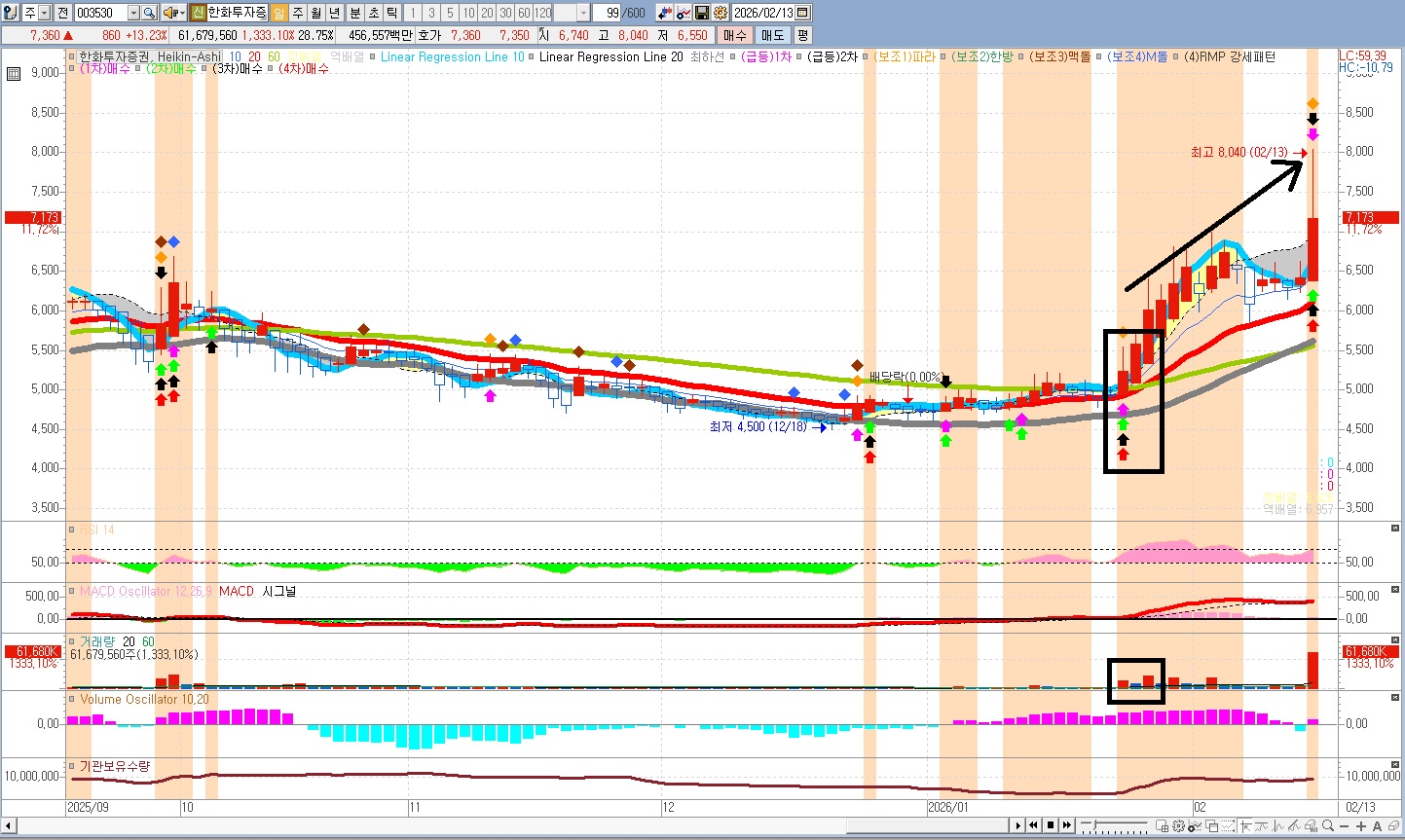Select the 초 second period button

click(x=373, y=13)
